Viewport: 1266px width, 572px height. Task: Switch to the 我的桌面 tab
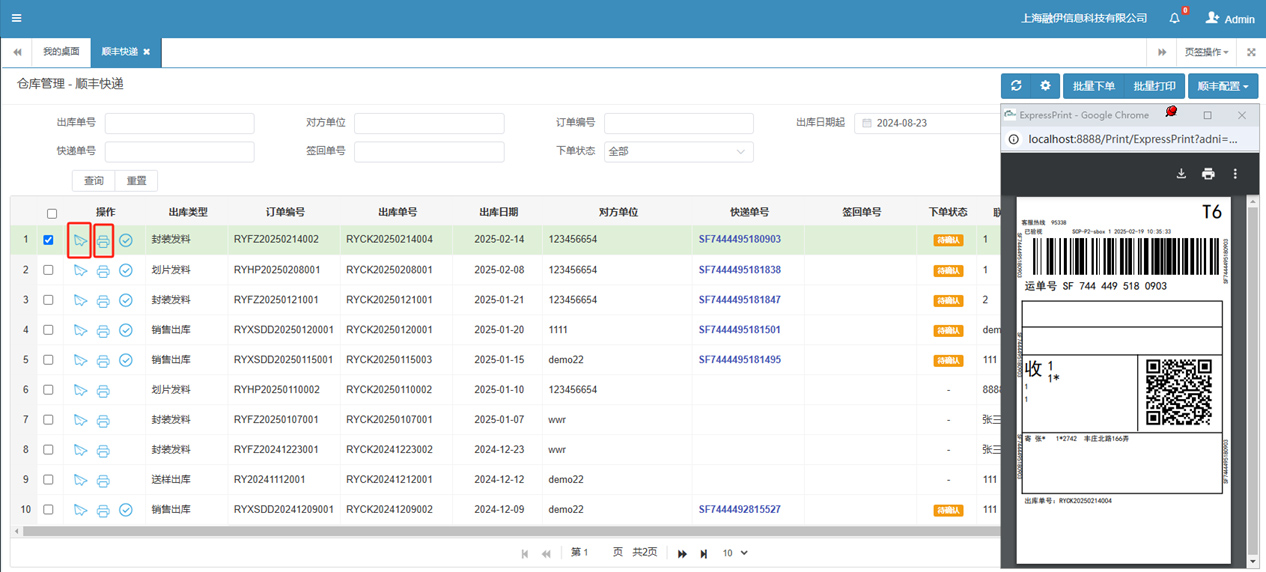[x=61, y=52]
